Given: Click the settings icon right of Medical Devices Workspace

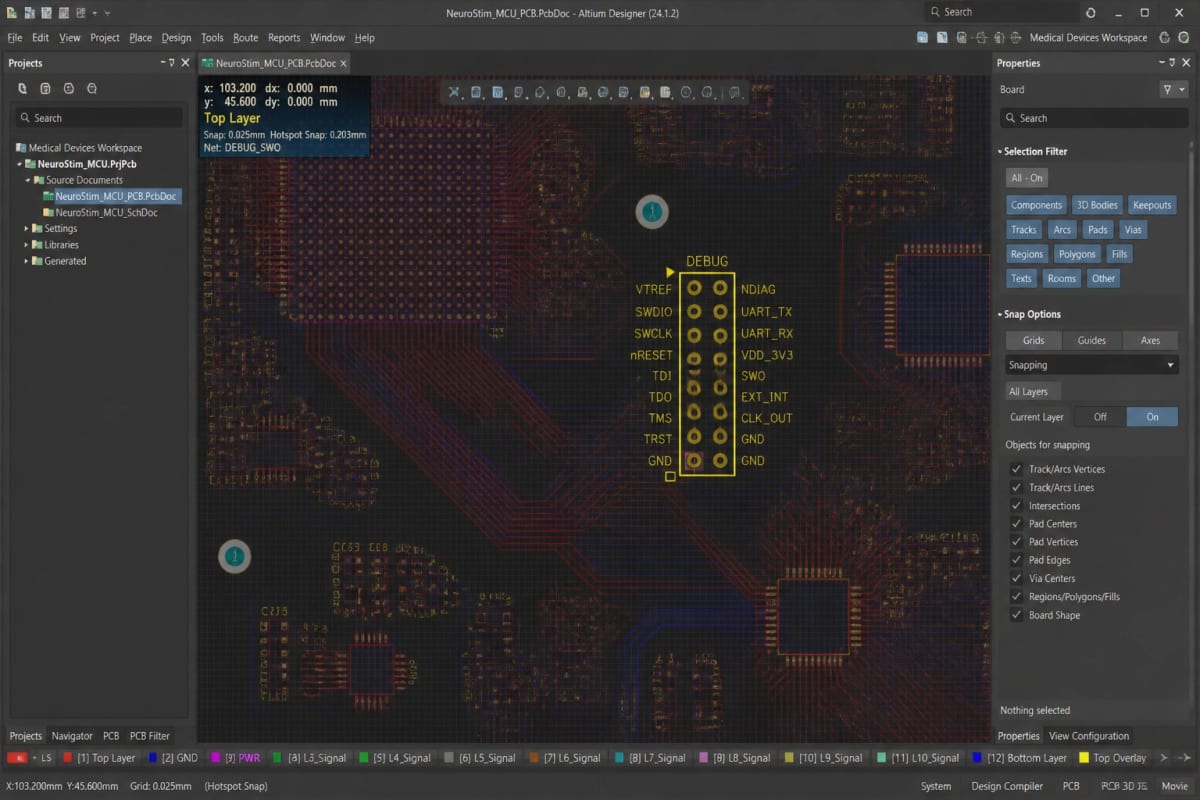Looking at the screenshot, I should (x=1165, y=37).
